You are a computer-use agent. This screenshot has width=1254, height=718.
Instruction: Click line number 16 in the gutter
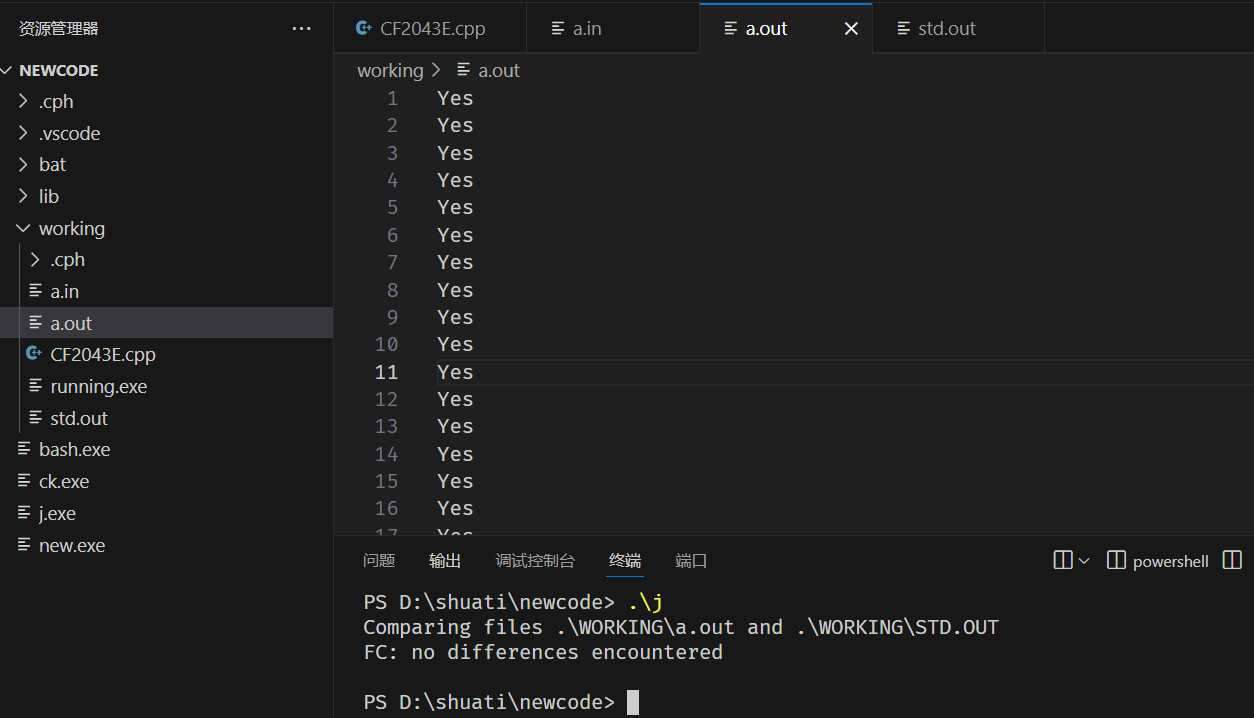coord(386,508)
